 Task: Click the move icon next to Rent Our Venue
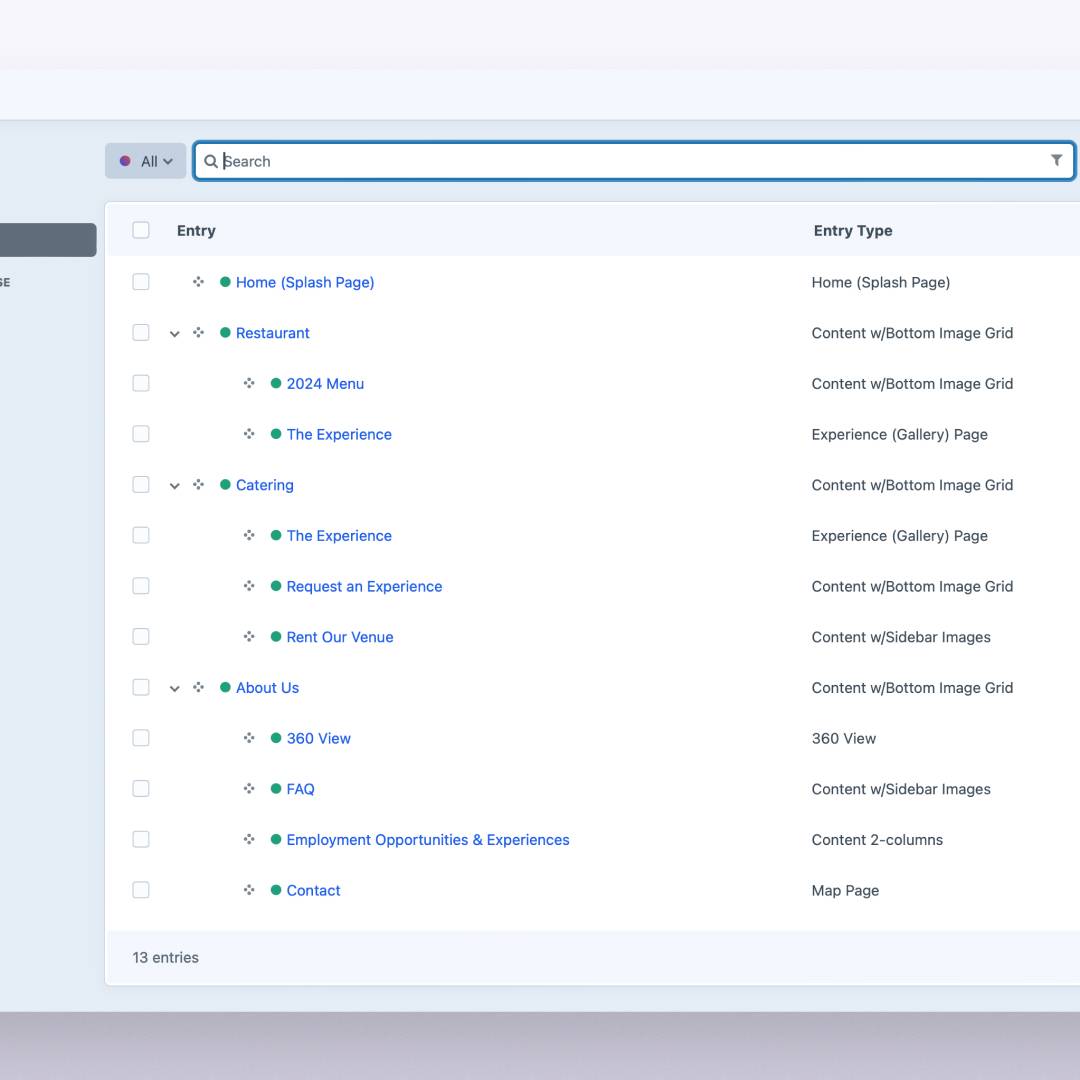click(249, 637)
